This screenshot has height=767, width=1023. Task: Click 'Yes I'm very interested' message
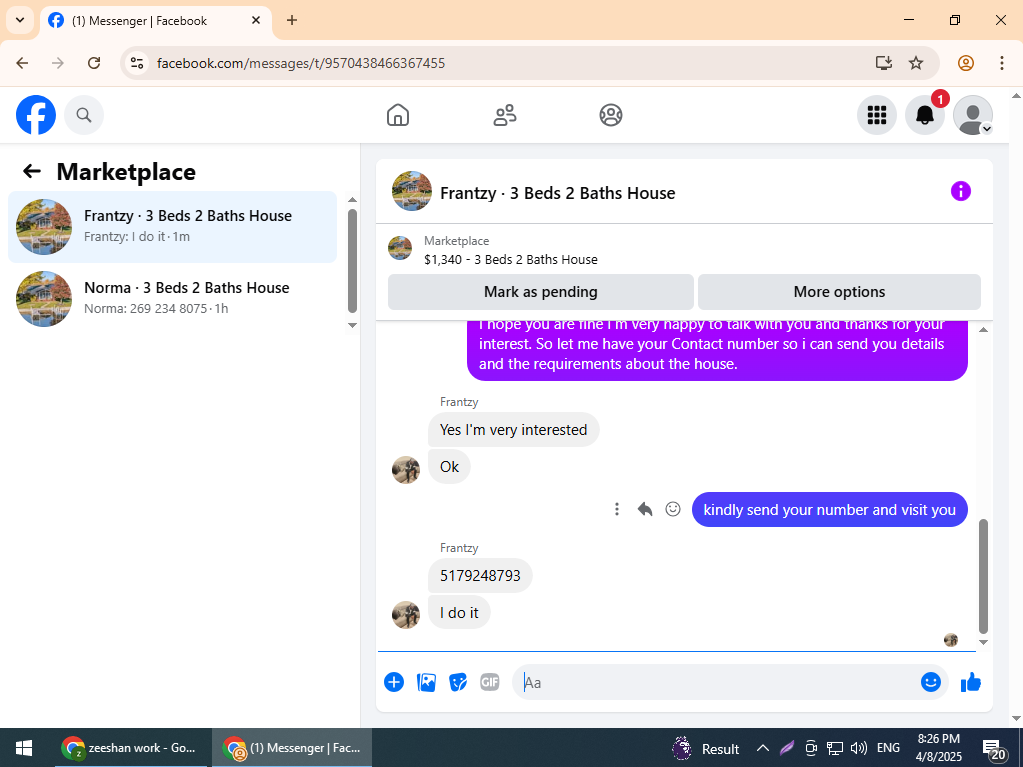tap(513, 430)
